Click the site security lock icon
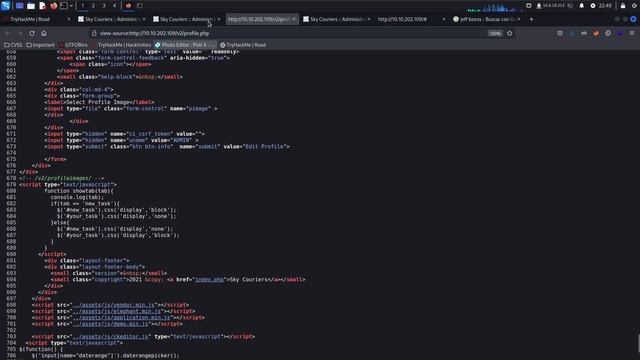The width and height of the screenshot is (640, 360). click(x=94, y=33)
